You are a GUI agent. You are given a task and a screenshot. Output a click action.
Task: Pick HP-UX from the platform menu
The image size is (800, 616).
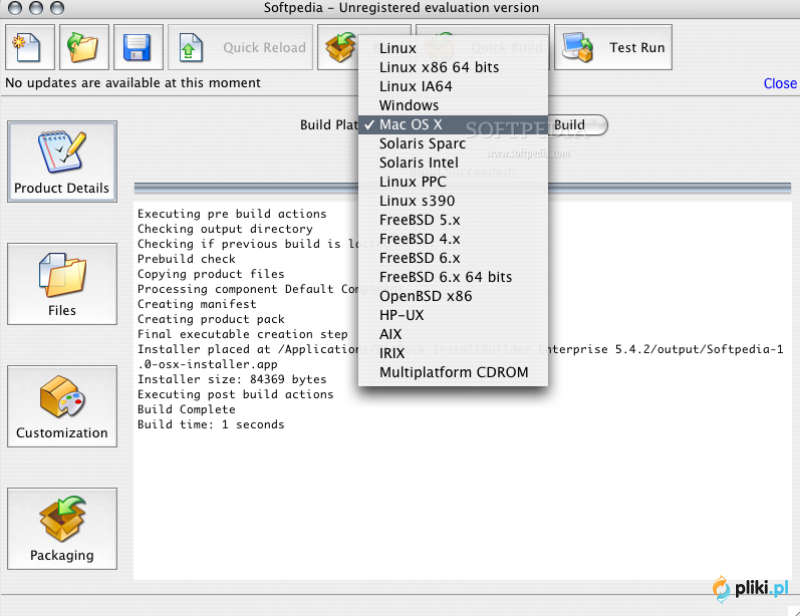453,315
